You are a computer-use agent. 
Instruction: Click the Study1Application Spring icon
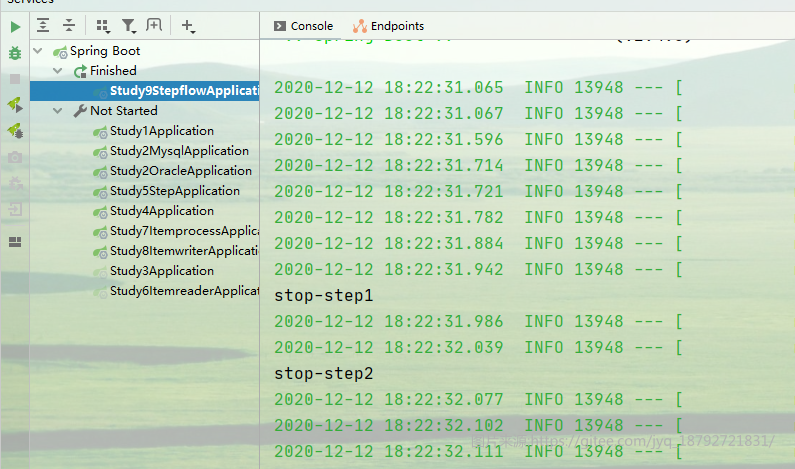tap(100, 132)
